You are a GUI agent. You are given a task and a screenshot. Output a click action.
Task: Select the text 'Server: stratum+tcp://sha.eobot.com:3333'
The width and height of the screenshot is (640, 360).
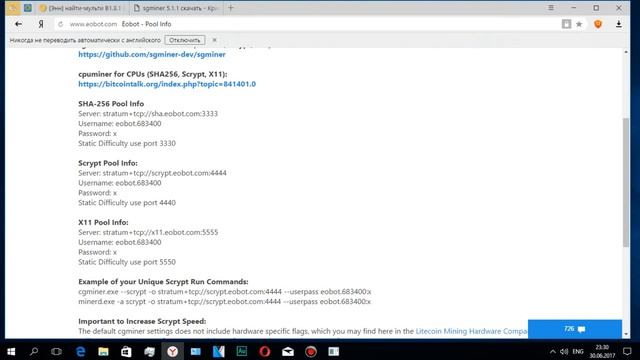[x=148, y=113]
